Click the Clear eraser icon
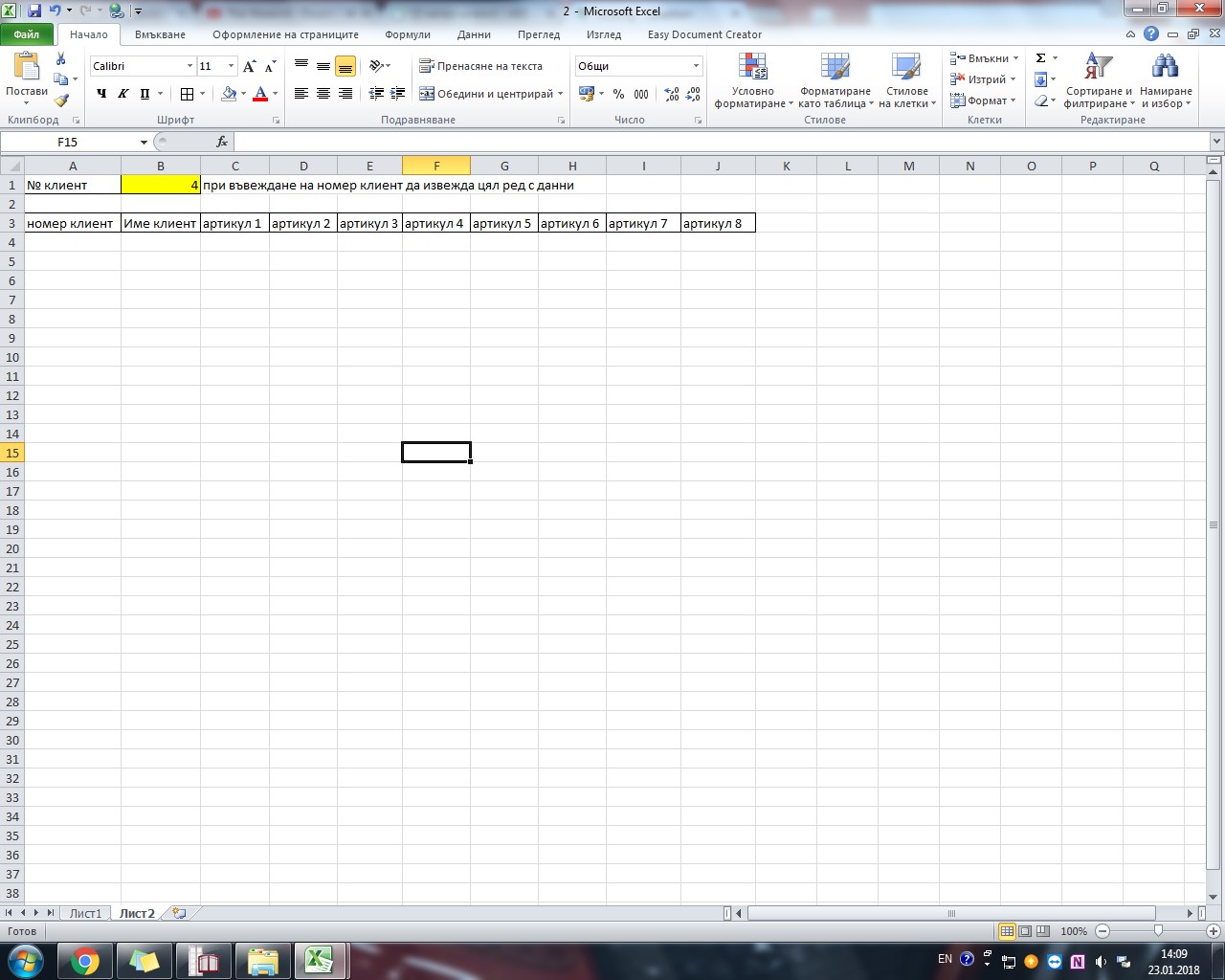The width and height of the screenshot is (1225, 980). click(x=1041, y=100)
